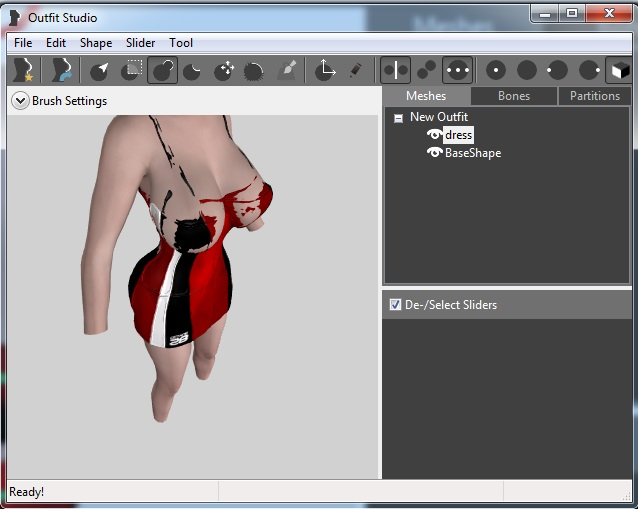Click the New Project toolbar icon
The height and width of the screenshot is (514, 642).
[x=22, y=70]
